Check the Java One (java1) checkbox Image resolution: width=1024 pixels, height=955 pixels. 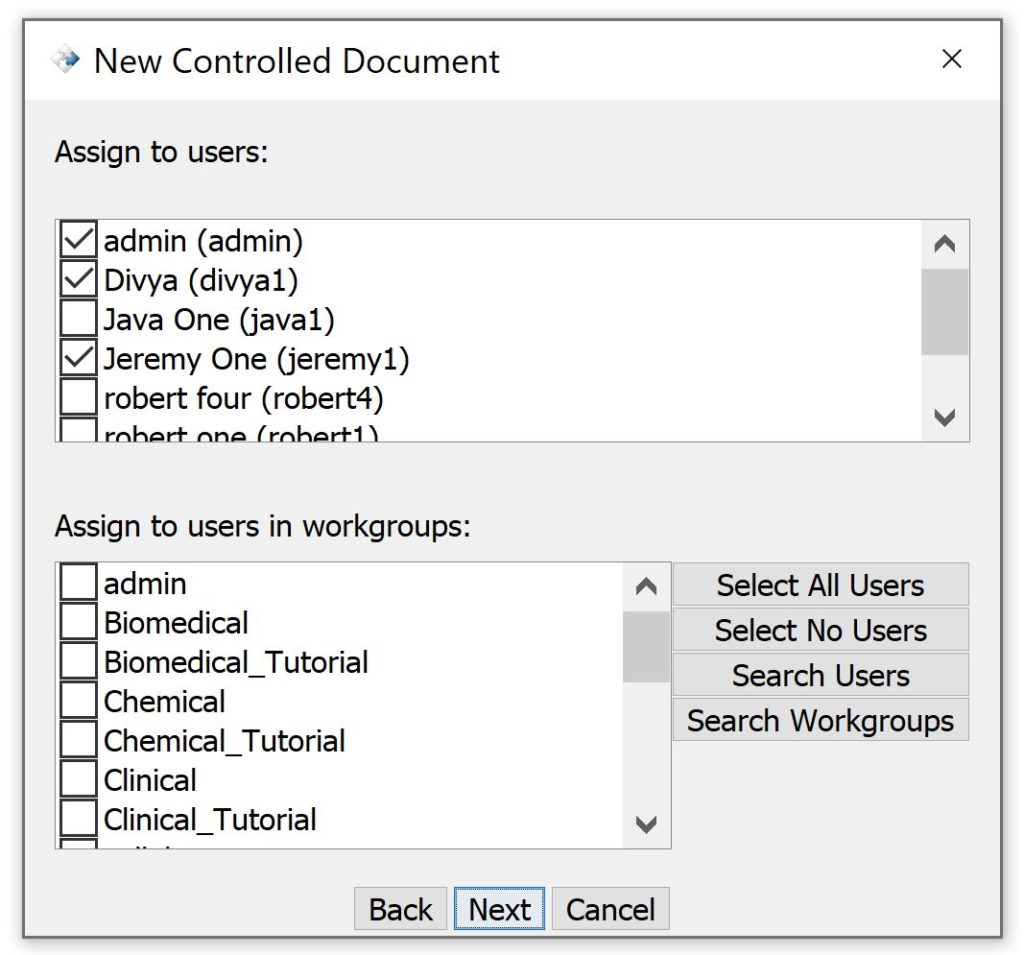pyautogui.click(x=79, y=319)
